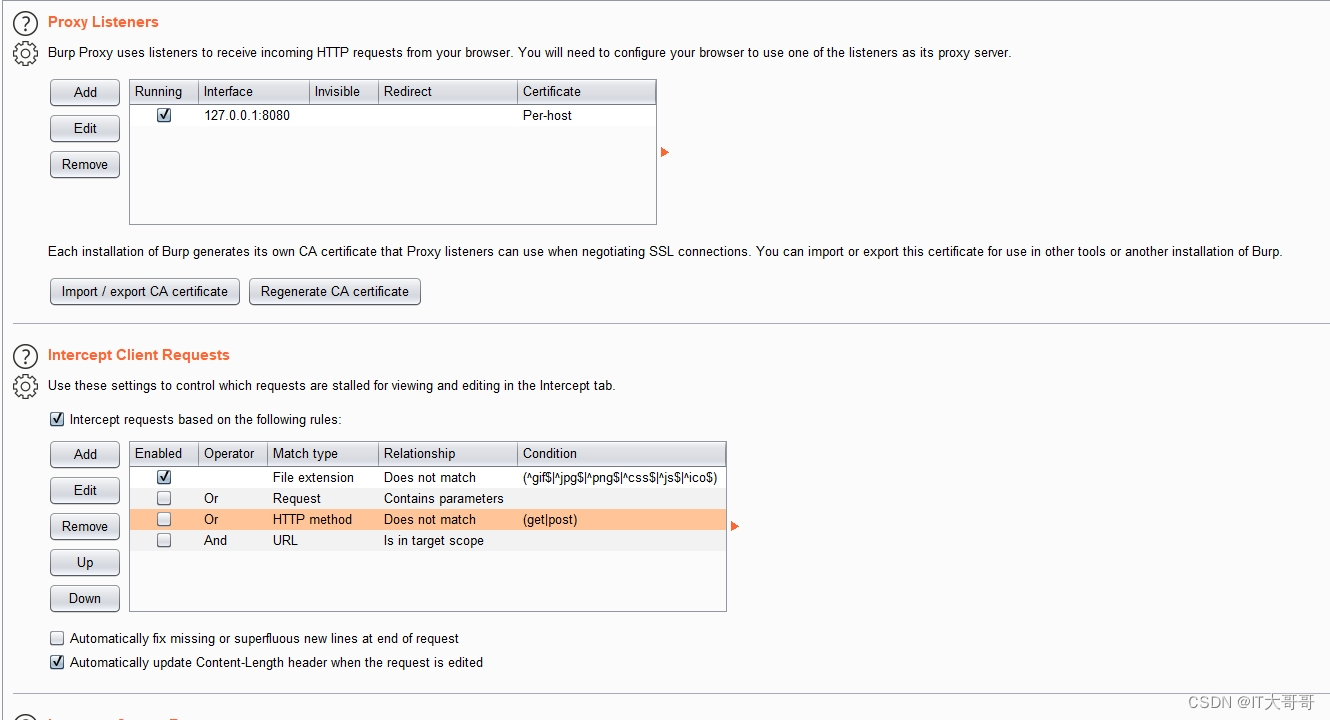1330x720 pixels.
Task: Select the HTTP method rule row
Action: (x=428, y=519)
